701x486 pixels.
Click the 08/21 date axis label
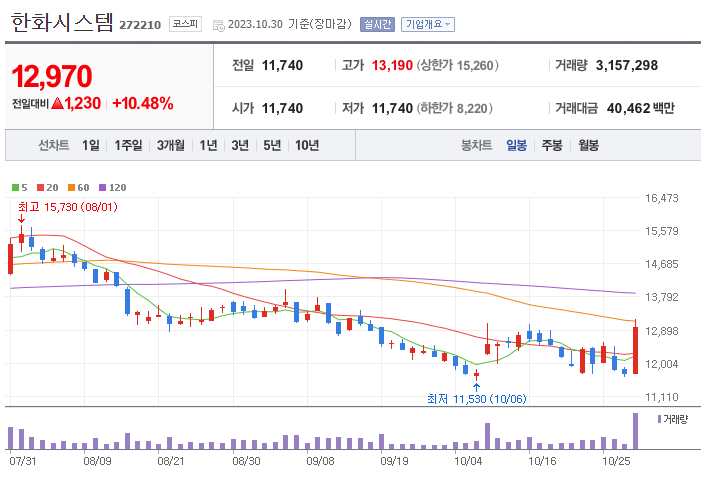[171, 461]
